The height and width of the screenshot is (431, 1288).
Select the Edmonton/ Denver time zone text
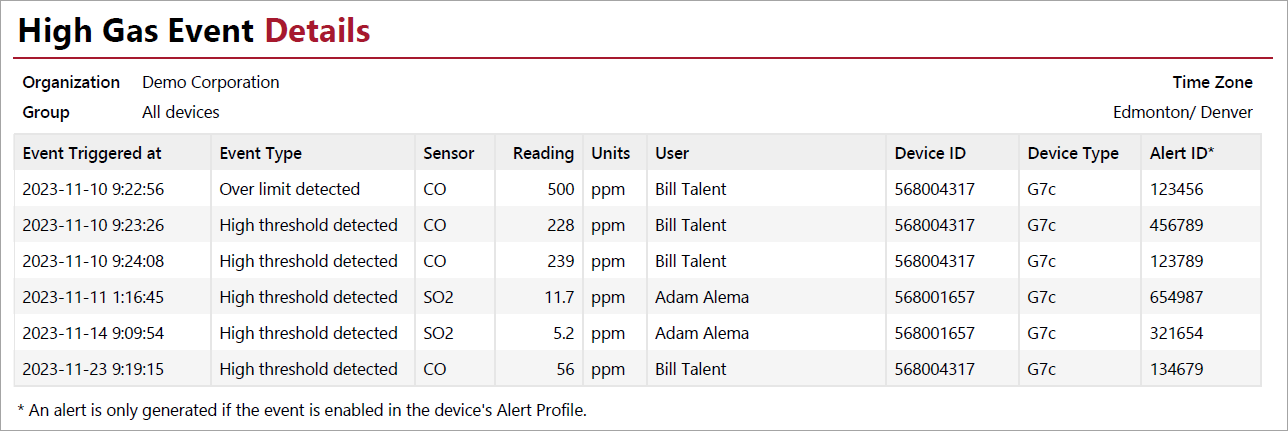(1182, 112)
